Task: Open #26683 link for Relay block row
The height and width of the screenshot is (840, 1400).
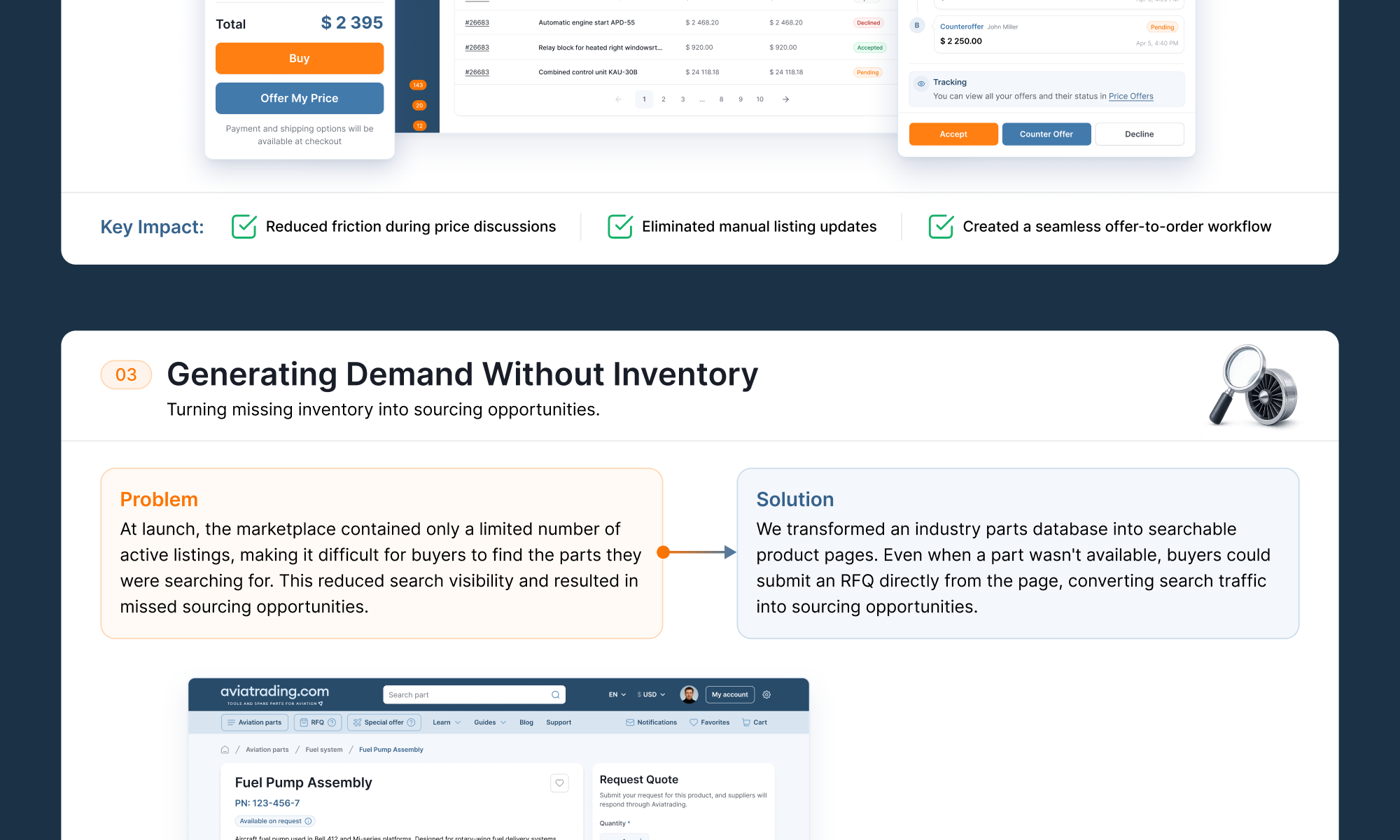Action: 477,48
